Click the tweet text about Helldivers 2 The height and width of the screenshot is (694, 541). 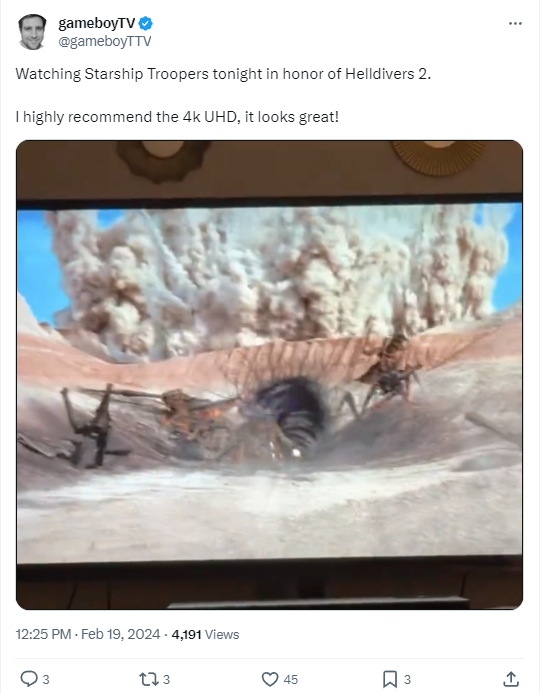tap(223, 73)
